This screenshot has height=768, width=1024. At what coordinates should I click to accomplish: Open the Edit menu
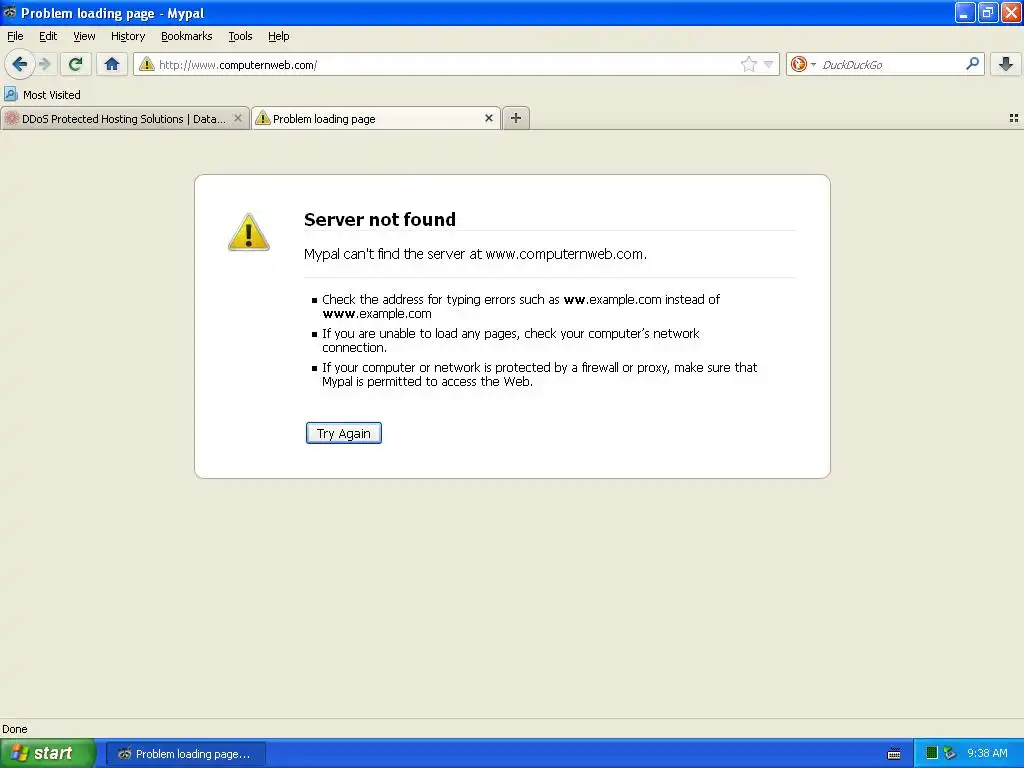pyautogui.click(x=48, y=36)
